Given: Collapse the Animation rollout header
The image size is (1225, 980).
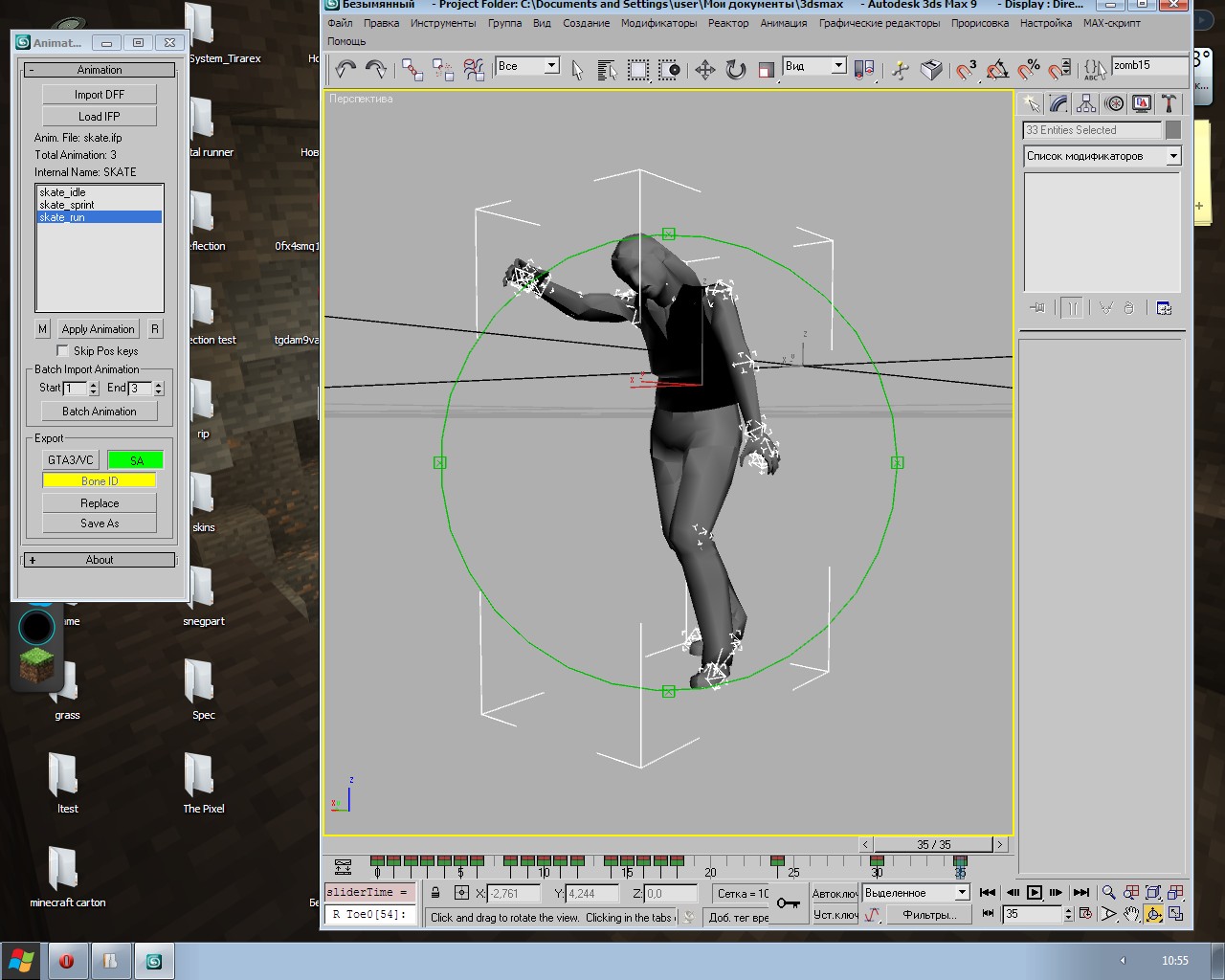Looking at the screenshot, I should point(100,70).
